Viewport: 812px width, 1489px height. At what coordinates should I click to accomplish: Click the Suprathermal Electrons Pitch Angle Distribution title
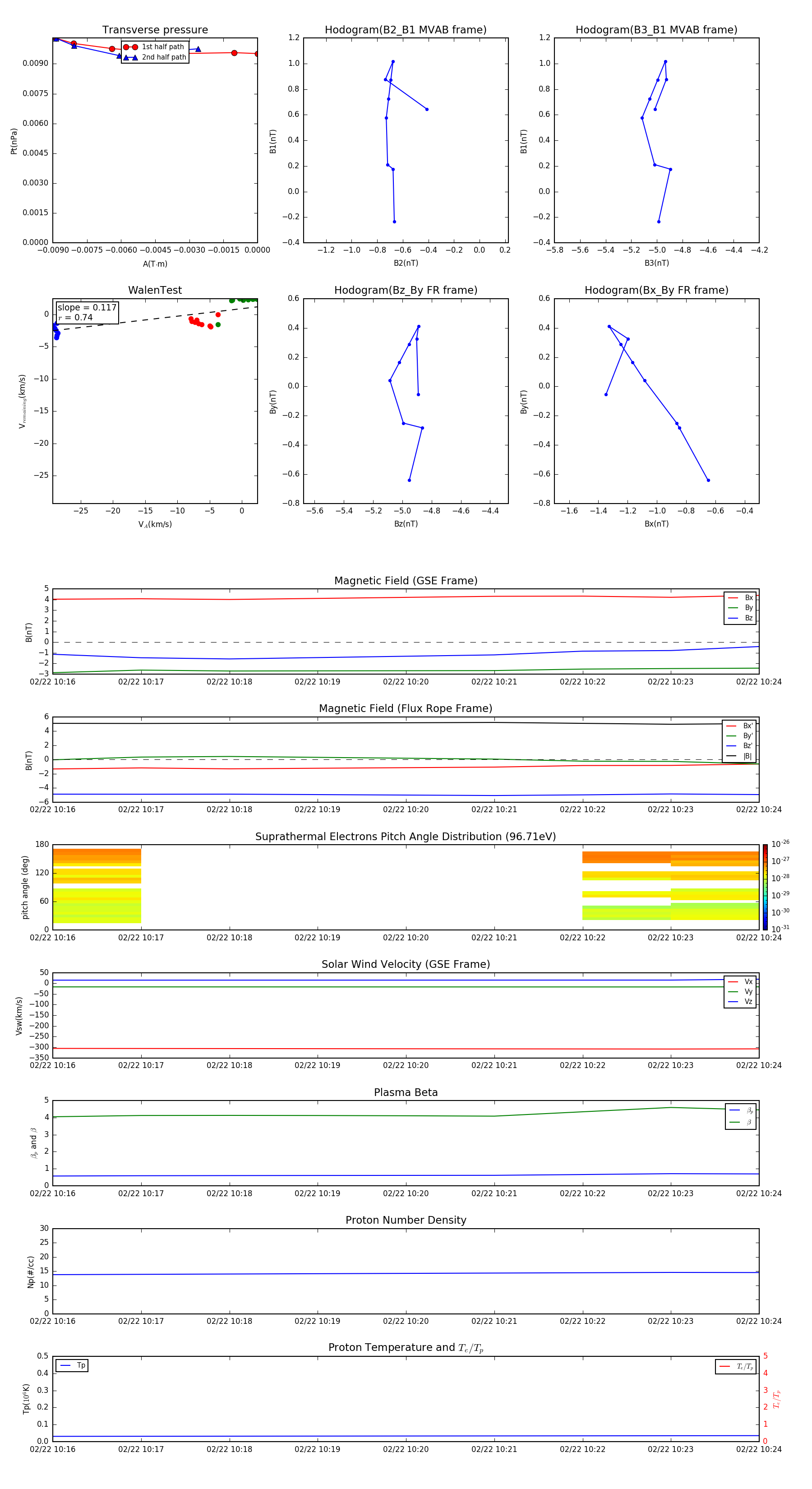click(x=406, y=837)
